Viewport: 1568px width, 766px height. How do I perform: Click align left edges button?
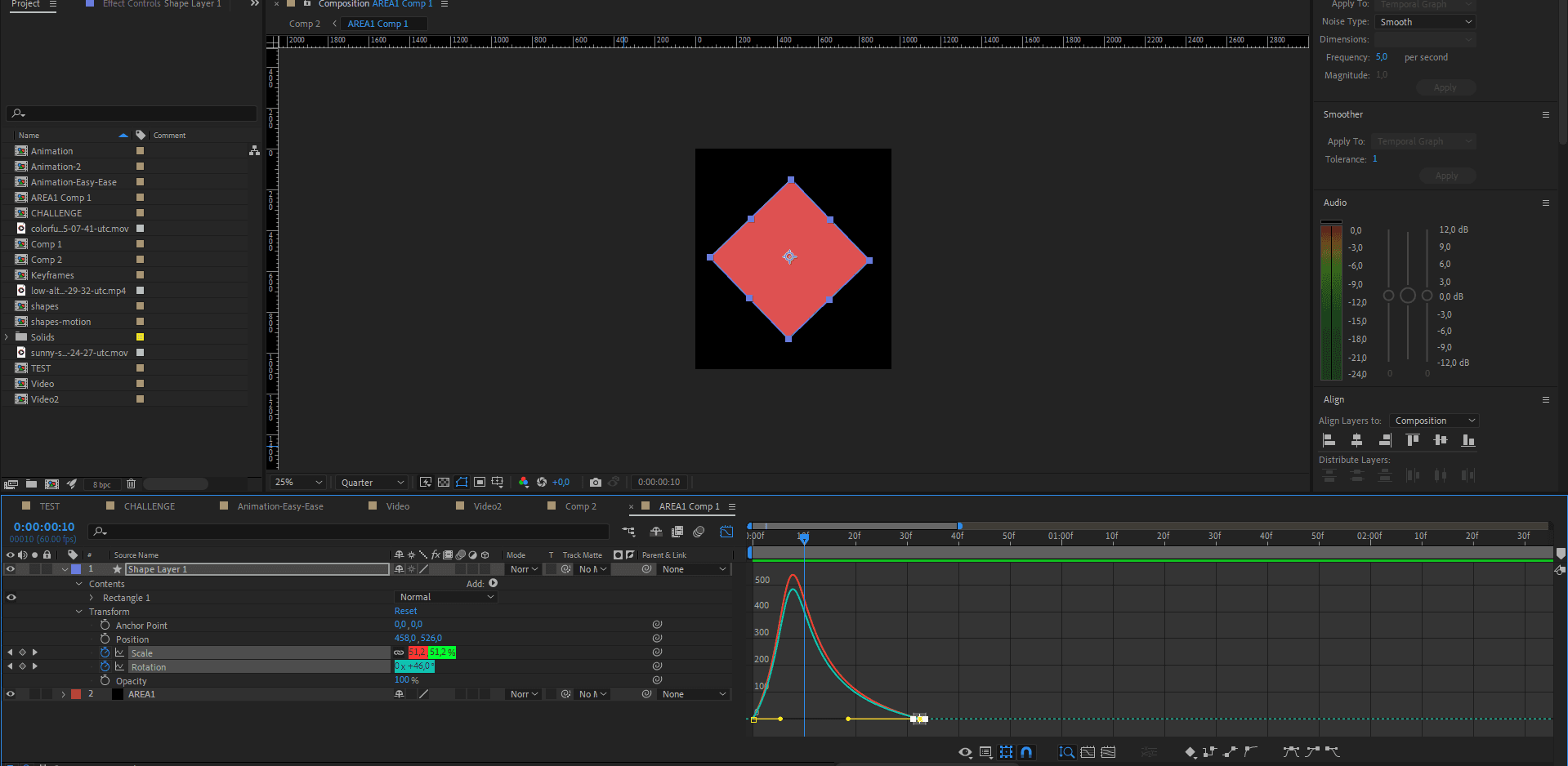pos(1329,440)
